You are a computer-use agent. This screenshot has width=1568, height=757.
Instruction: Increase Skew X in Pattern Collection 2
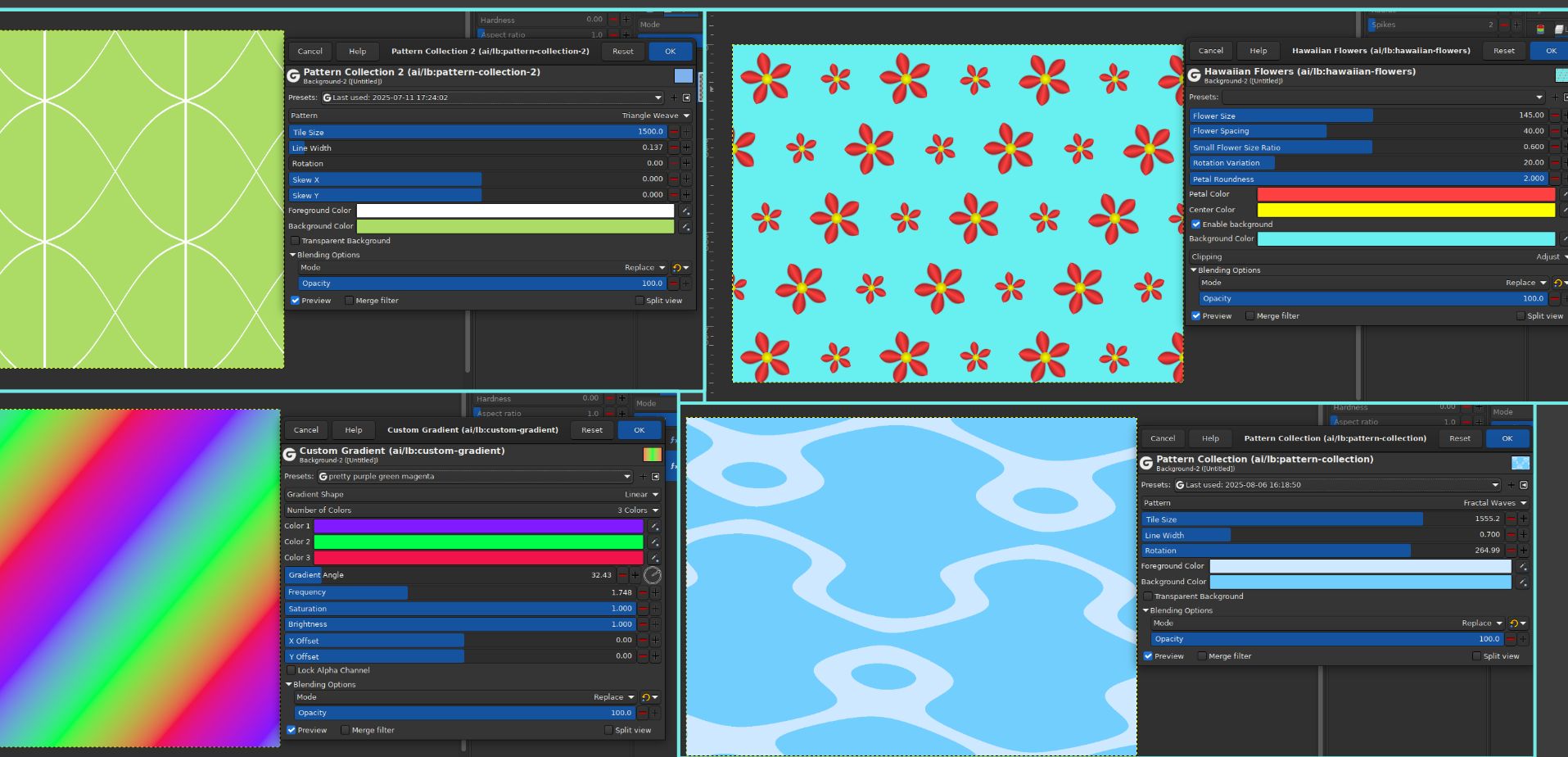(x=686, y=179)
